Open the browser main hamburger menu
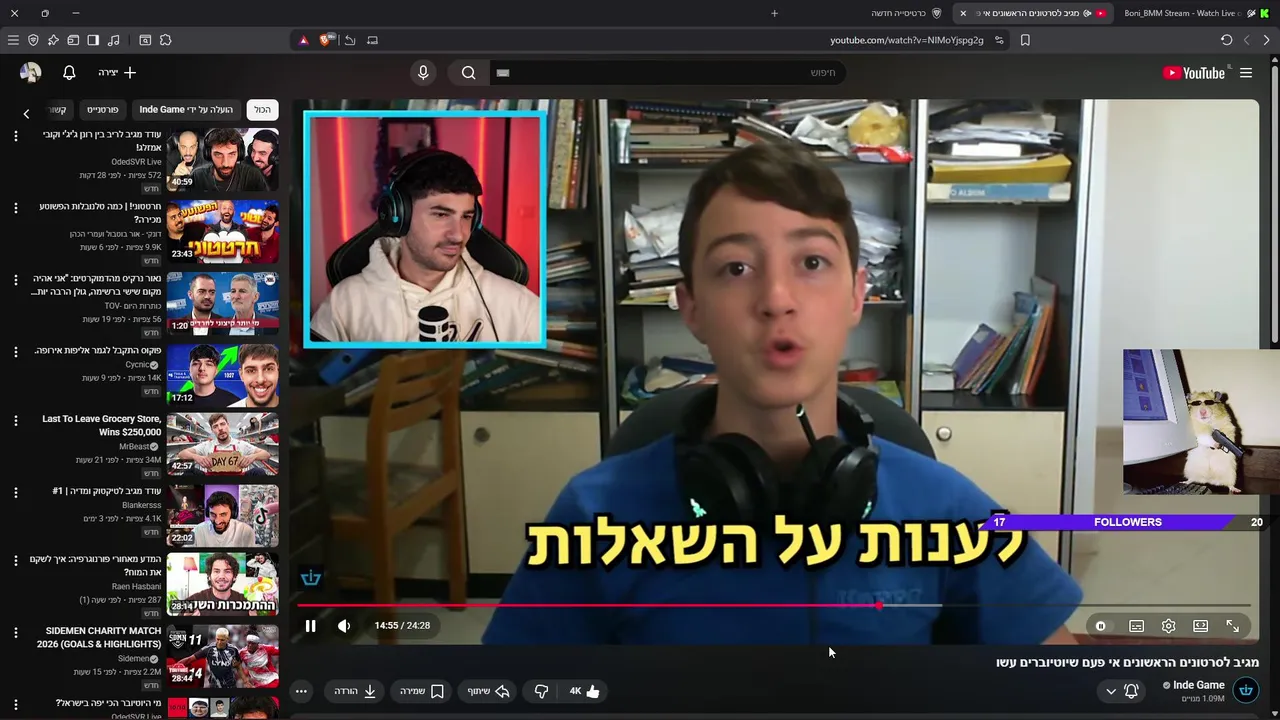This screenshot has width=1280, height=720. [13, 40]
